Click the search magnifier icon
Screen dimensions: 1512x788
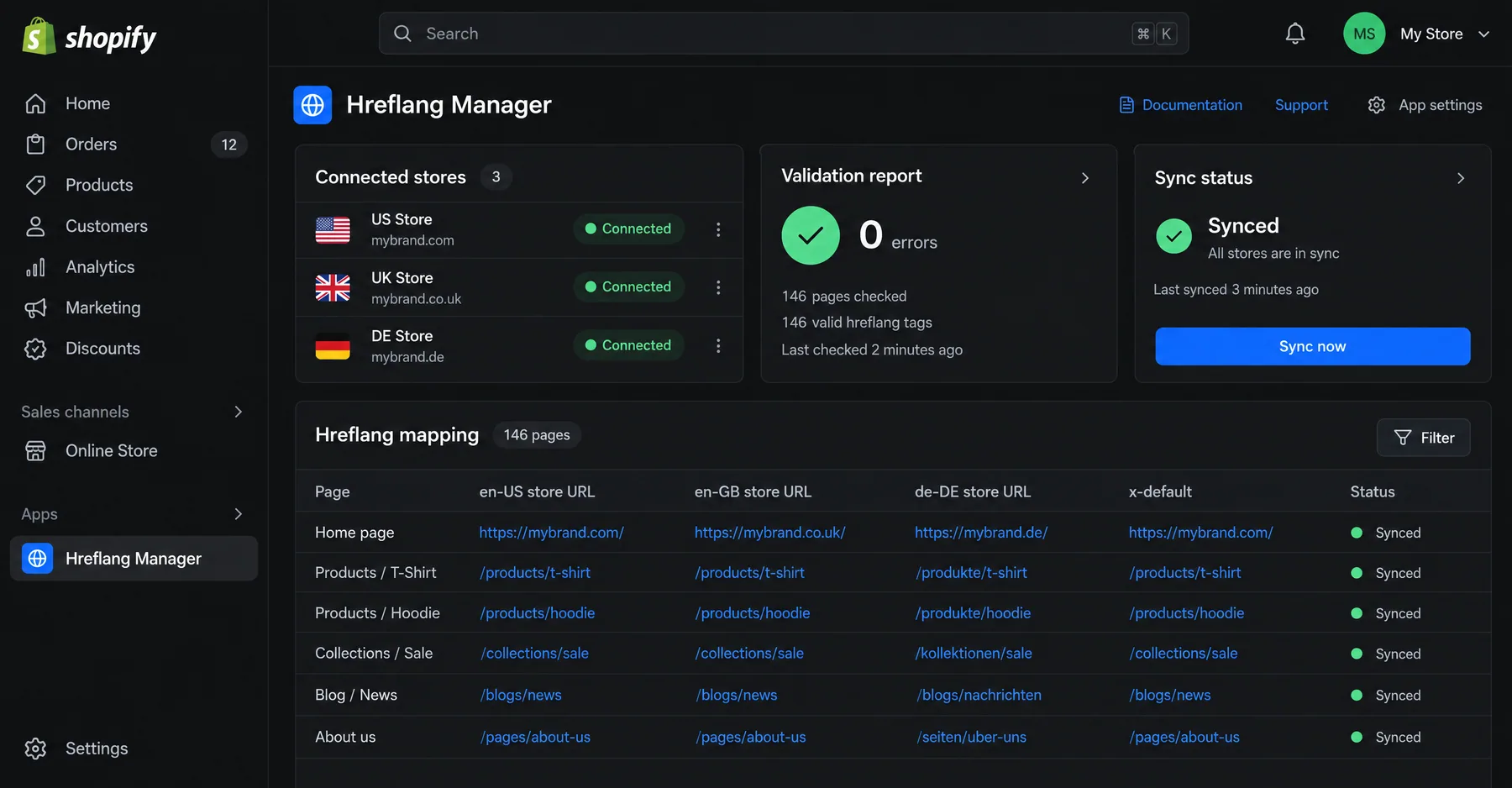click(402, 34)
